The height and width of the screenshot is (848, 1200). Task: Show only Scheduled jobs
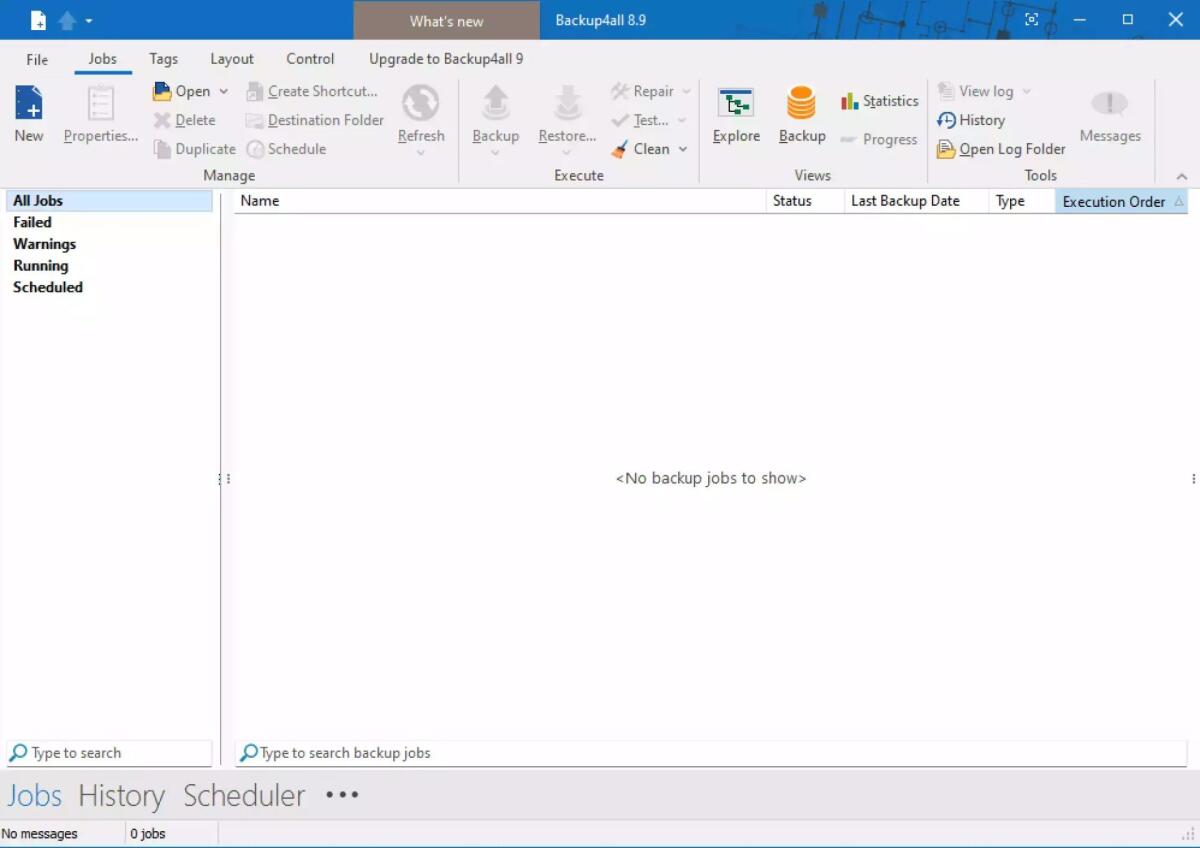tap(47, 287)
